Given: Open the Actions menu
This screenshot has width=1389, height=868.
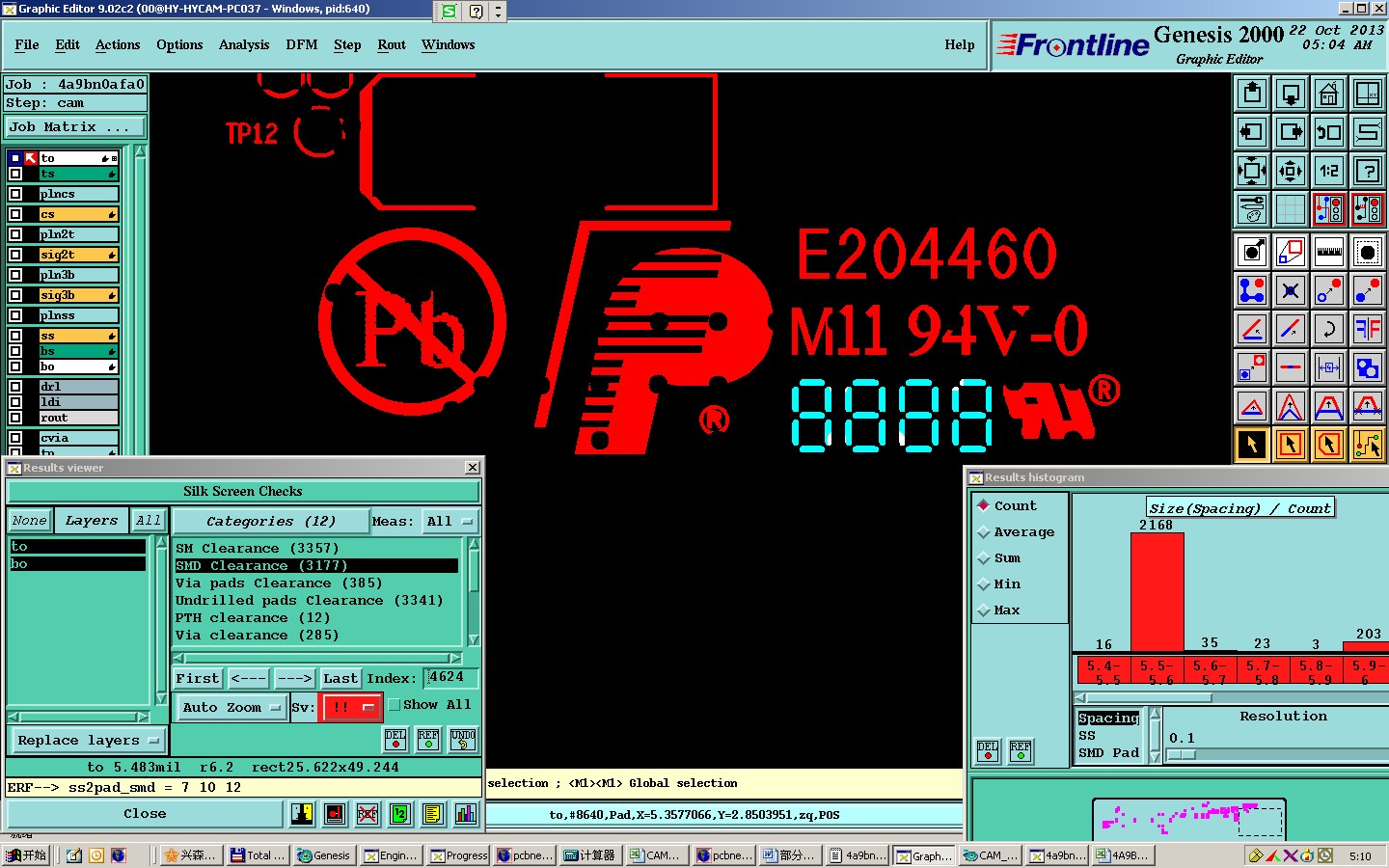Looking at the screenshot, I should point(118,45).
